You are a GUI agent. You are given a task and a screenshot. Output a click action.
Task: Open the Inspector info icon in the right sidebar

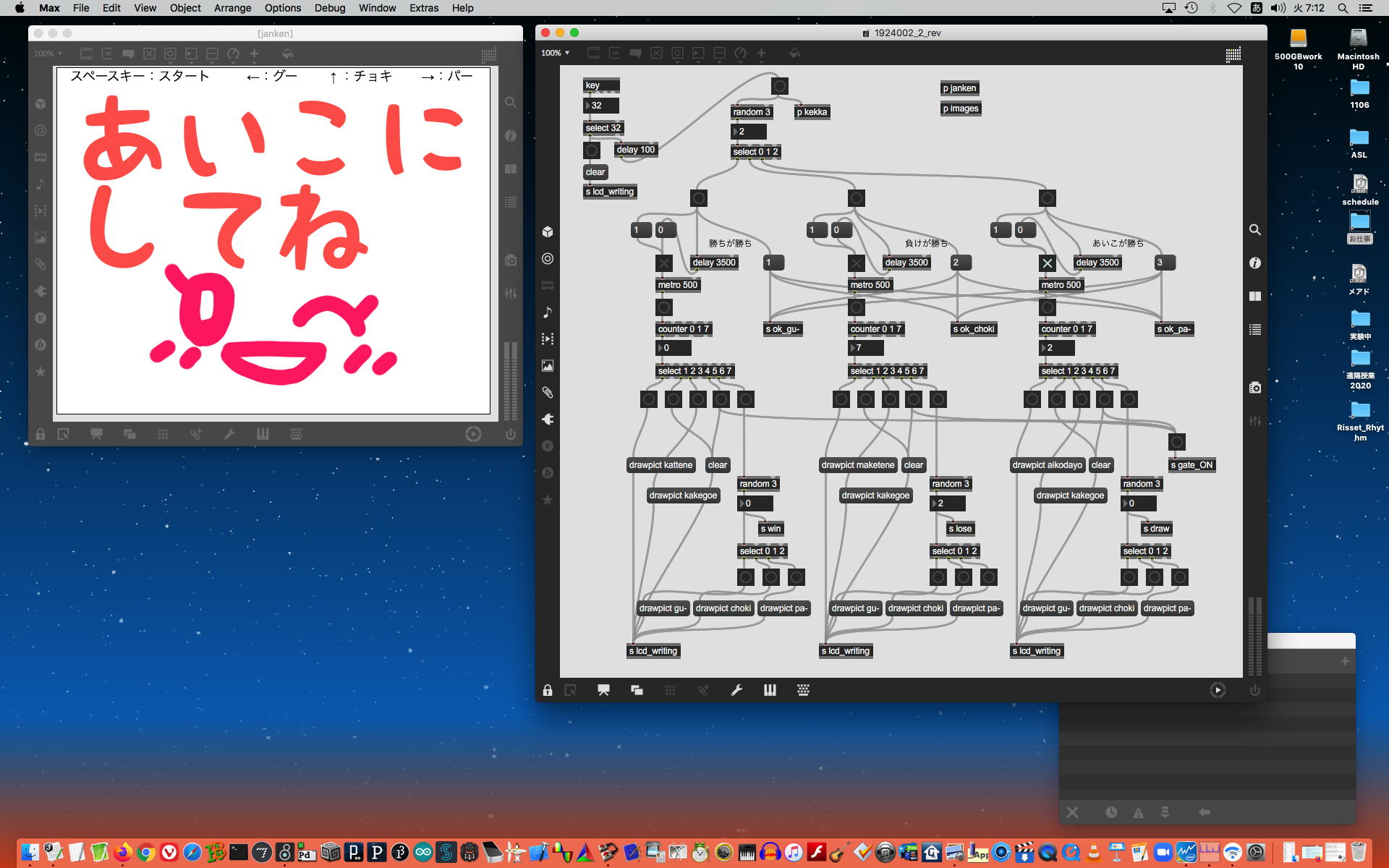pyautogui.click(x=1255, y=263)
